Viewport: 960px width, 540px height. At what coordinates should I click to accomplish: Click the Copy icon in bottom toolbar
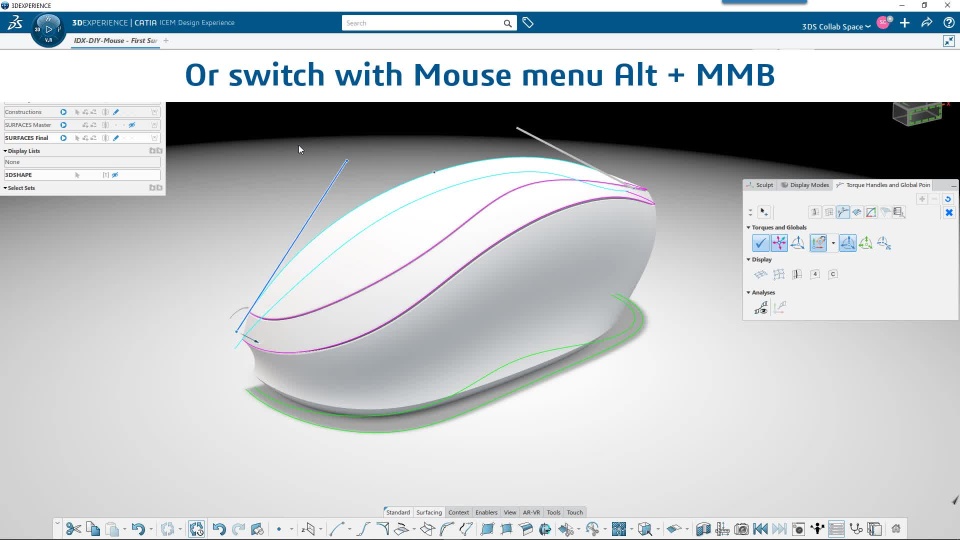point(93,528)
